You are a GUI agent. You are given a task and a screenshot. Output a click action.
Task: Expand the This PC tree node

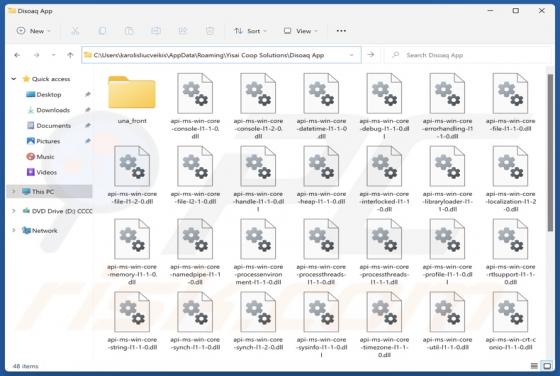pos(14,192)
